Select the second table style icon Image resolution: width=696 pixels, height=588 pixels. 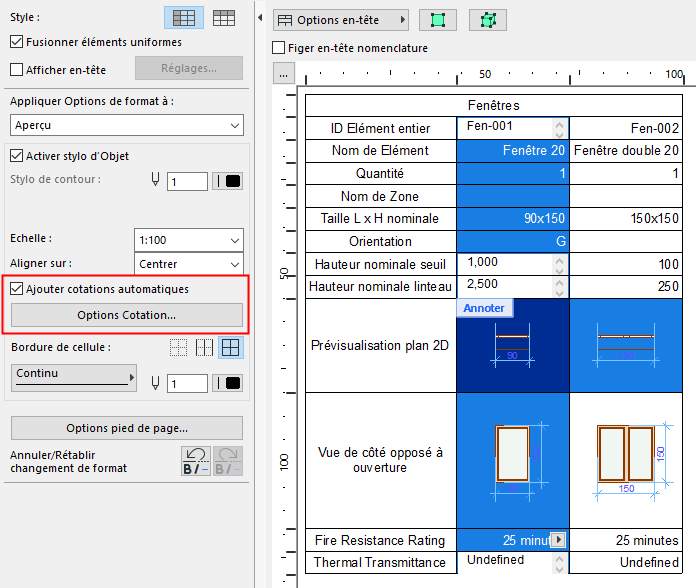point(224,18)
